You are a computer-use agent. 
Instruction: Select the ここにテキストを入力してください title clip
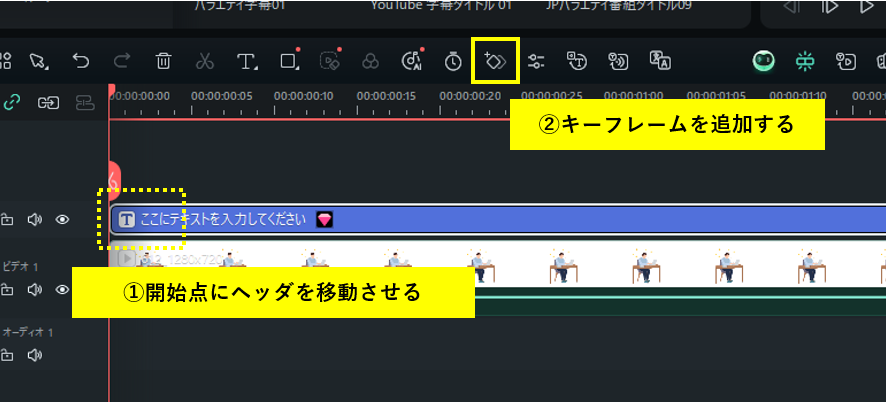[x=498, y=220]
